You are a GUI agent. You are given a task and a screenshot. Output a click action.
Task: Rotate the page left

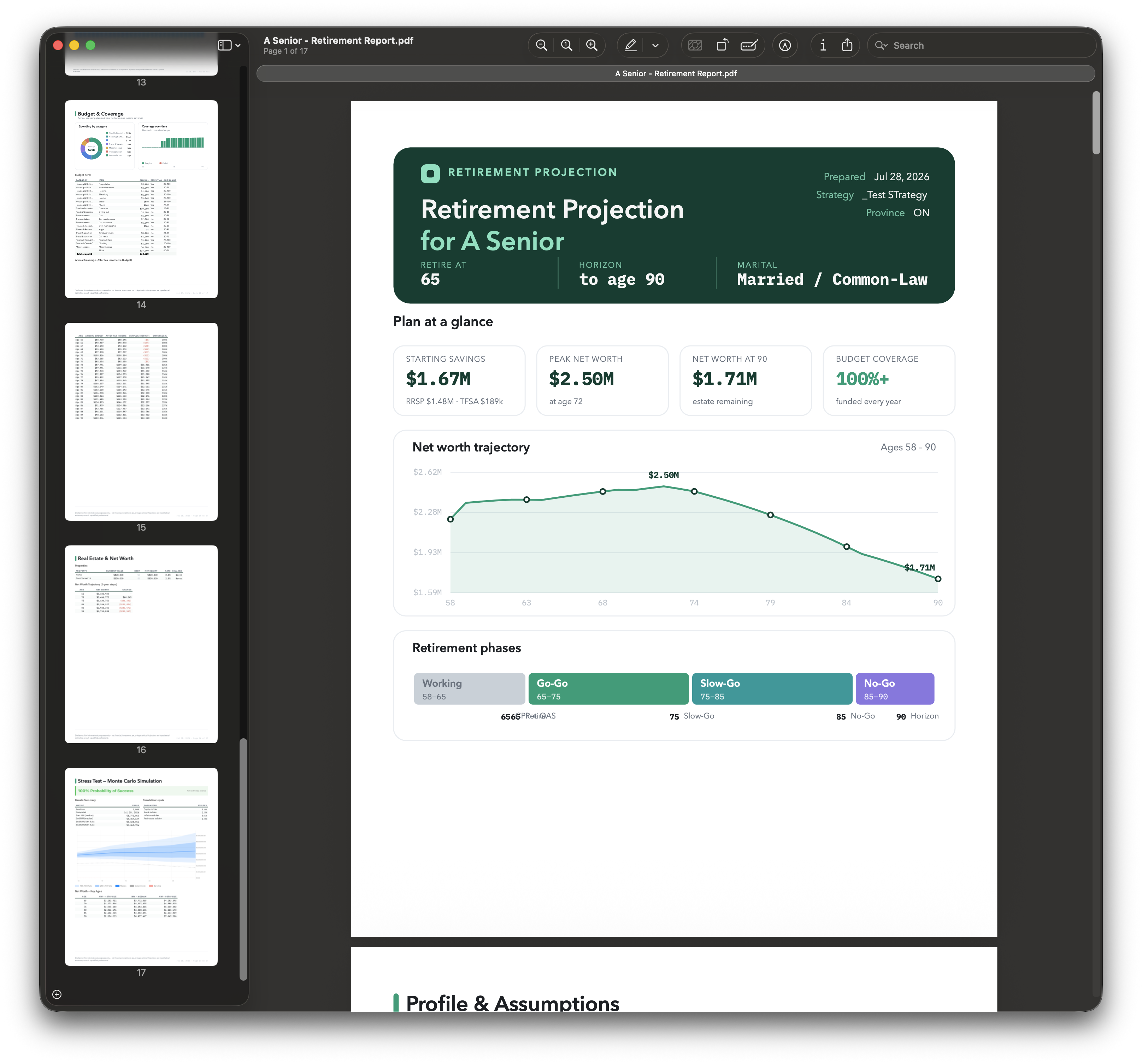point(722,45)
